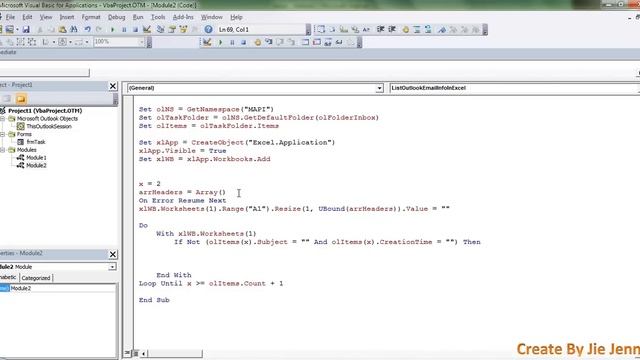Open the Edit menu
Image resolution: width=640 pixels, height=360 pixels.
click(x=27, y=17)
